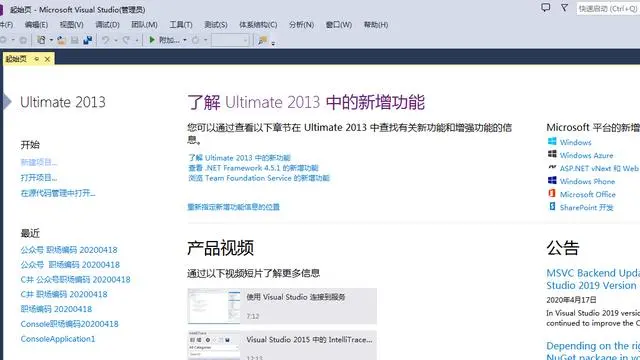
Task: Click the Windows Phone link text
Action: pyautogui.click(x=587, y=181)
